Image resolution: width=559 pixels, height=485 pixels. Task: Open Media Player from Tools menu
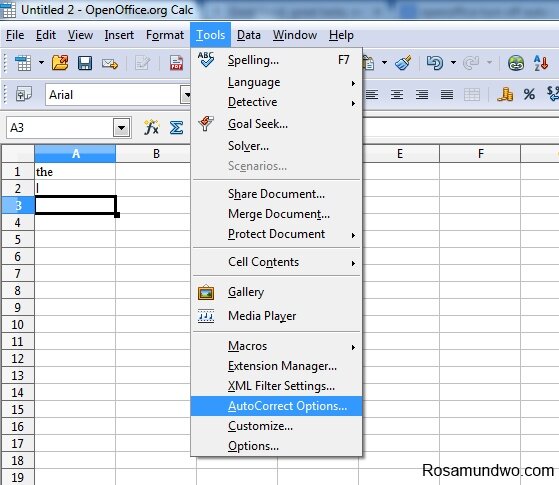click(x=277, y=316)
